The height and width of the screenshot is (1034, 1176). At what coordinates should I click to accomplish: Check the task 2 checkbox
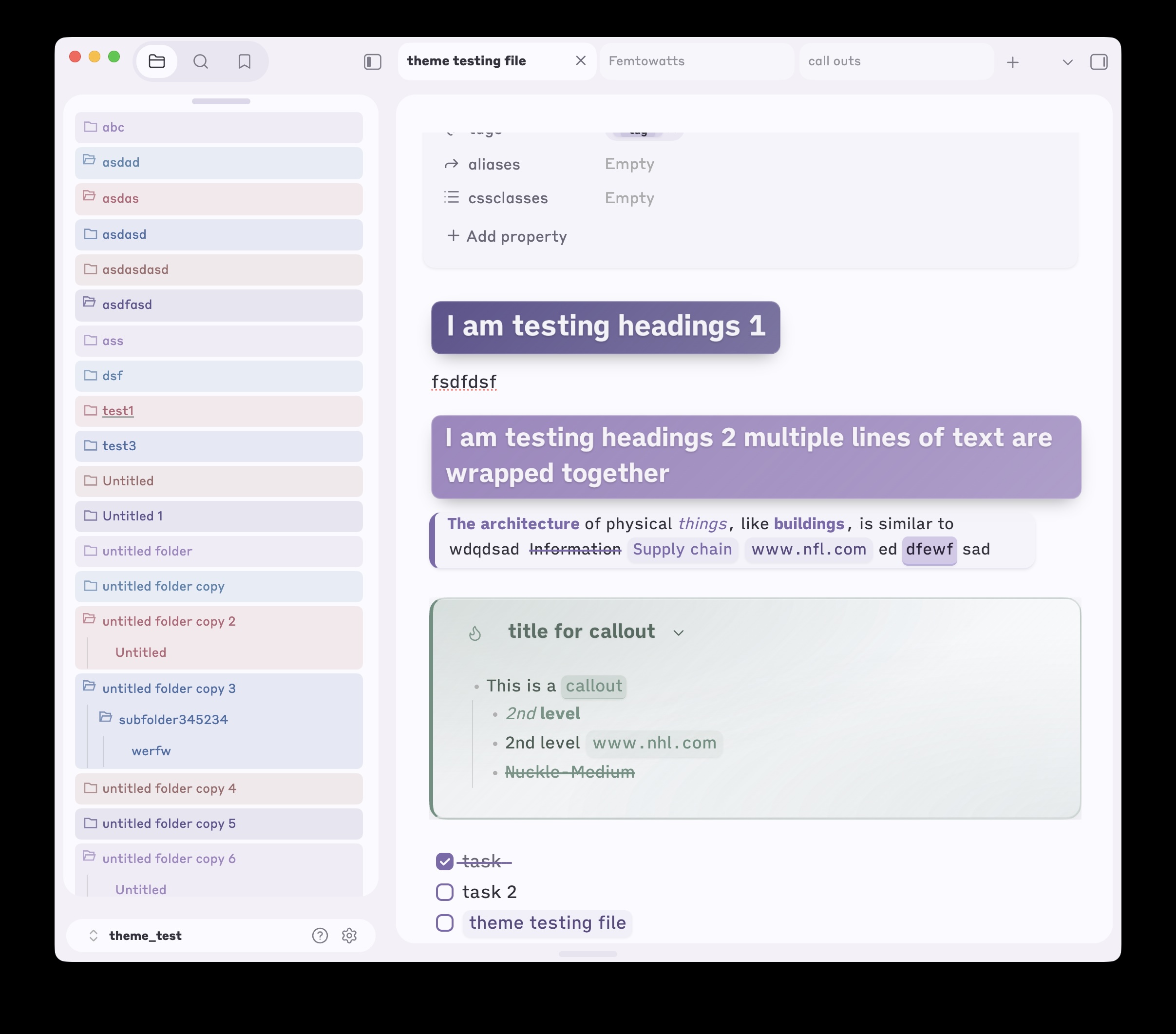pos(445,892)
